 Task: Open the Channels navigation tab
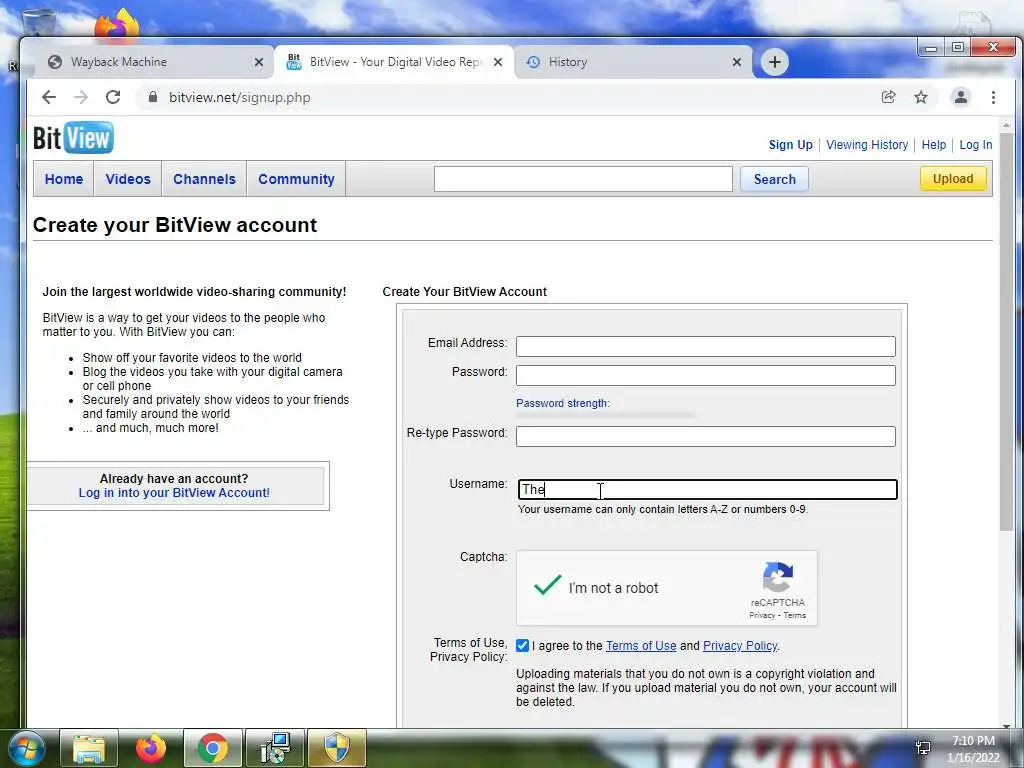pos(204,179)
